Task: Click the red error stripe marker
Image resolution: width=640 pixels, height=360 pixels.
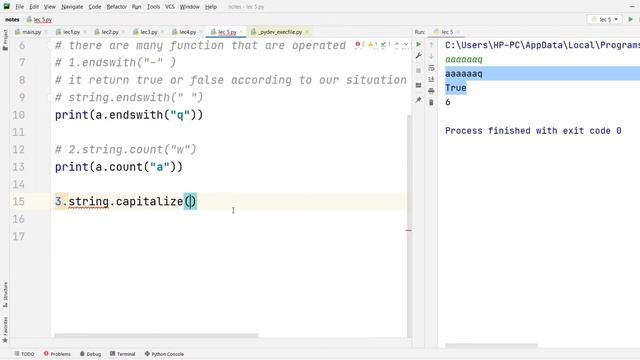Action: 409,230
